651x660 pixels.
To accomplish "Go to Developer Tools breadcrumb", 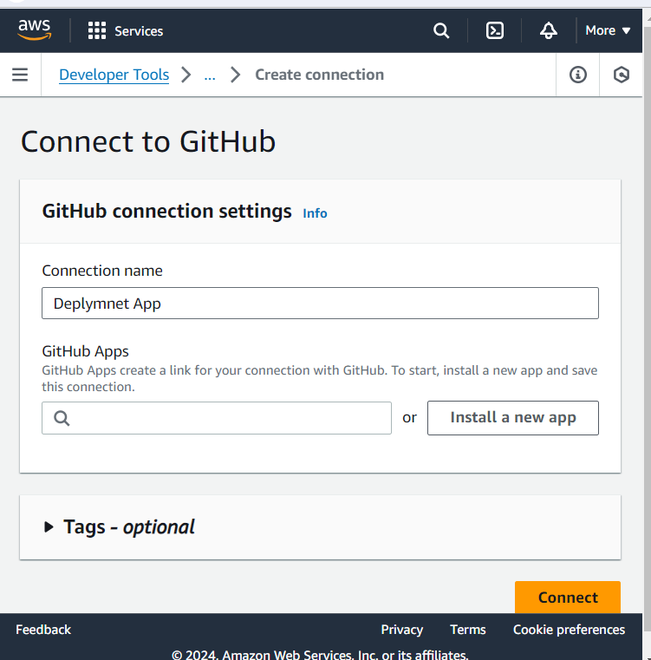I will tap(114, 75).
